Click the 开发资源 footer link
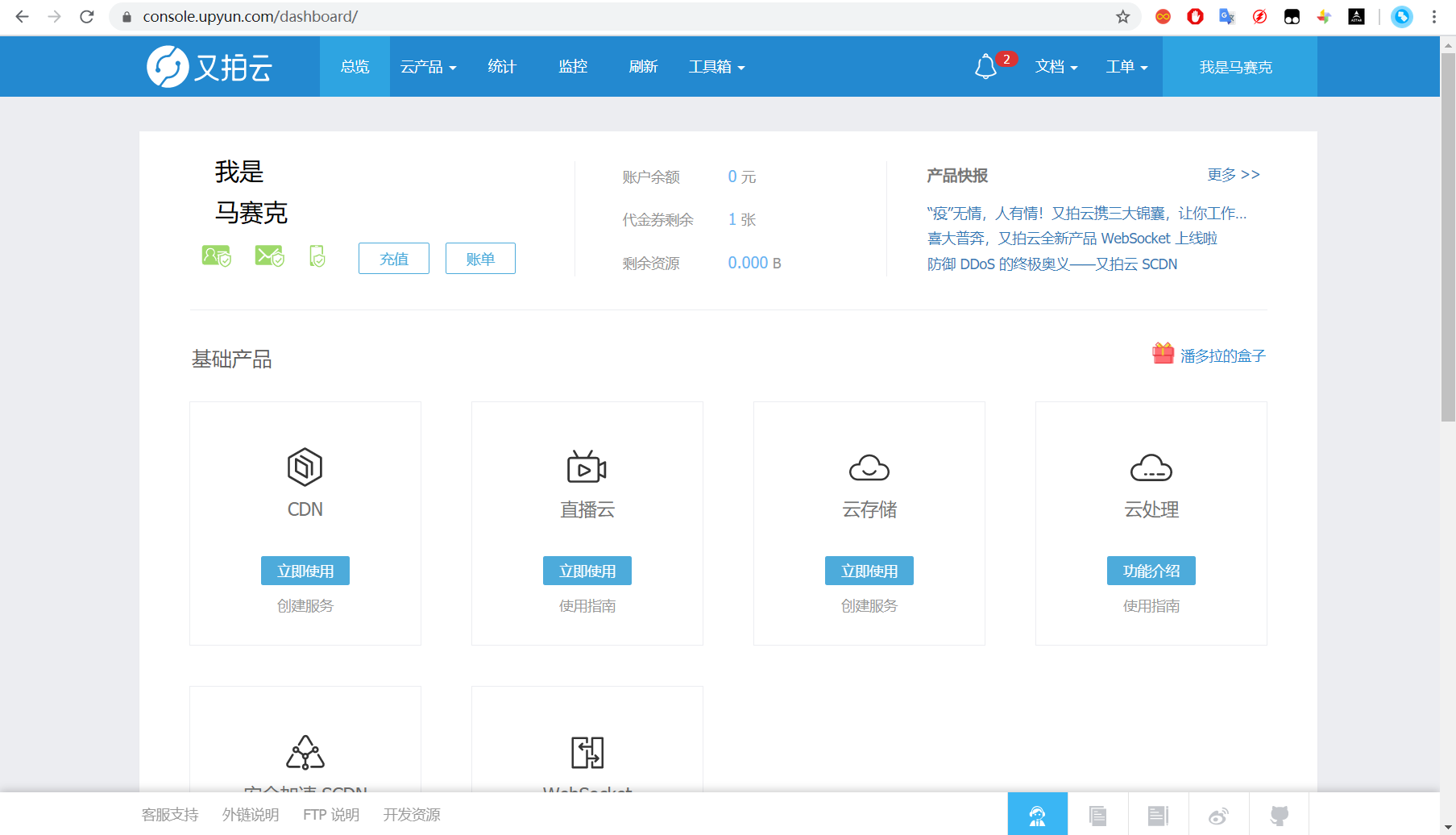 tap(412, 815)
